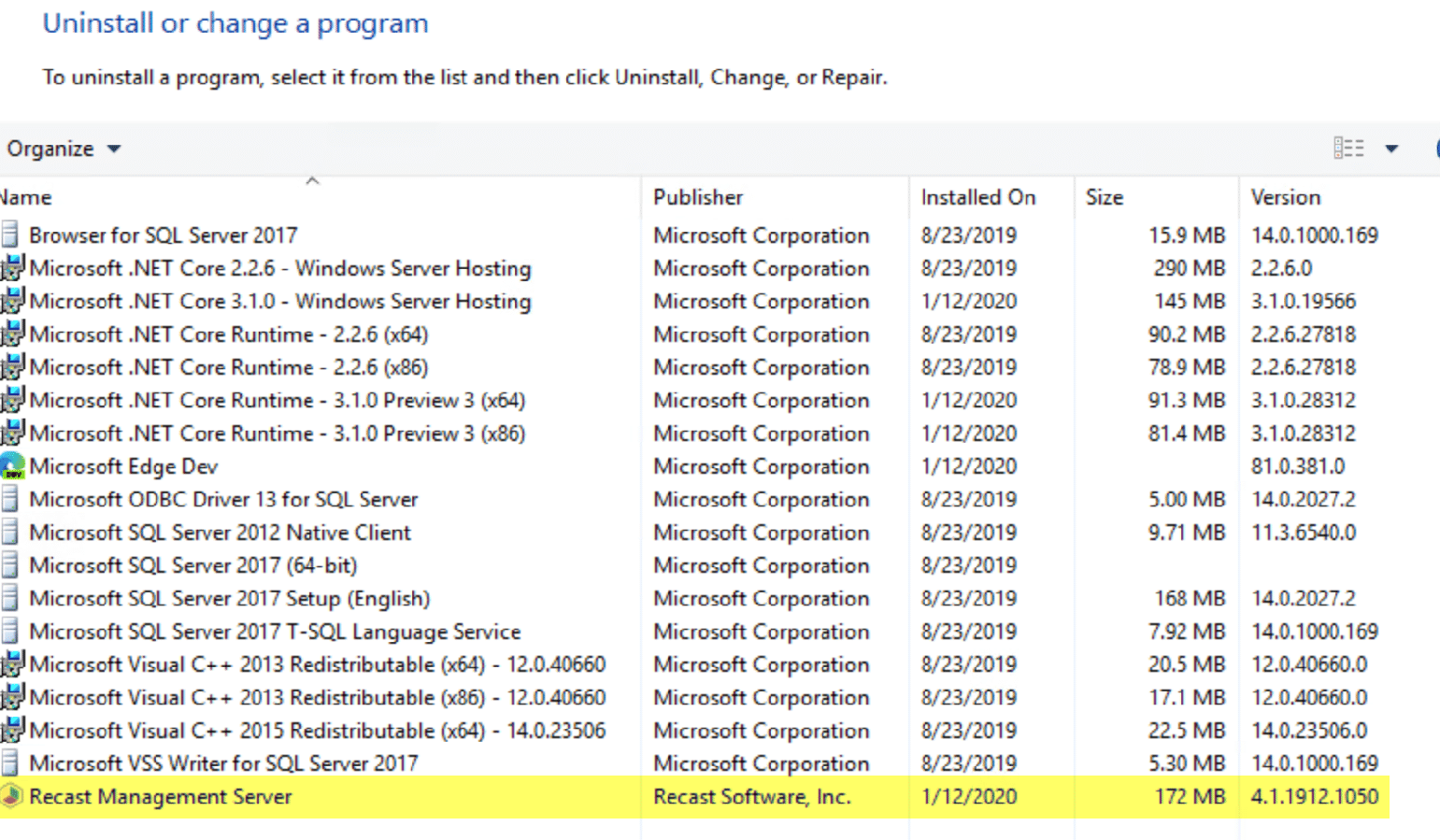Select Microsoft SQL Server 2017 (64-bit)
1440x840 pixels.
coord(193,565)
